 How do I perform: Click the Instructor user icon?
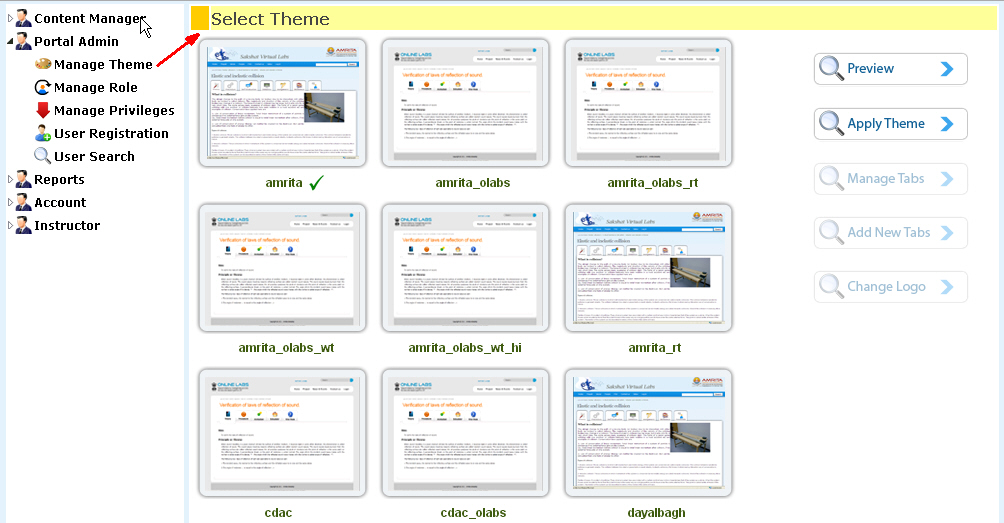(23, 225)
